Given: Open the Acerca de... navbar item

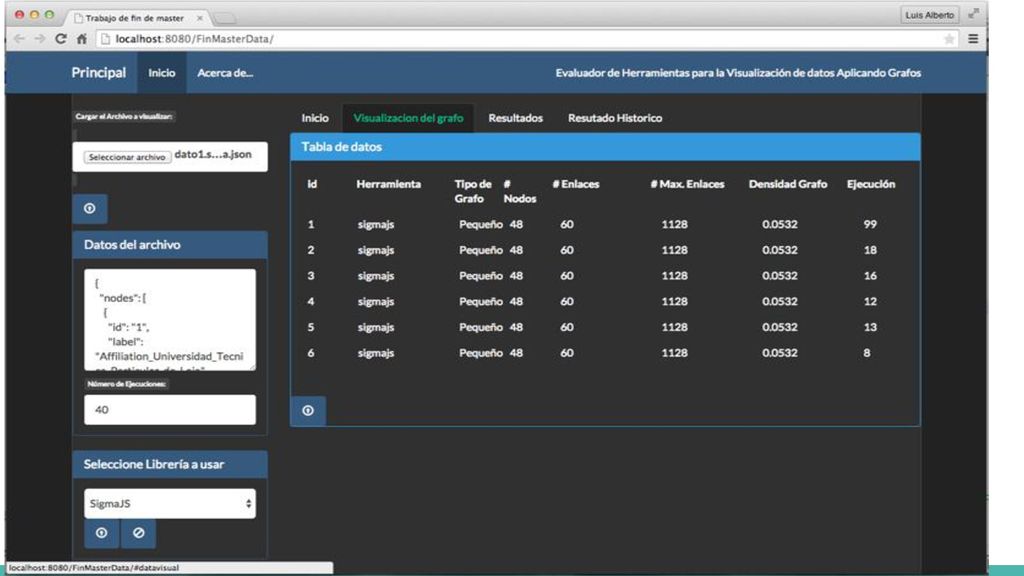Looking at the screenshot, I should [x=225, y=72].
